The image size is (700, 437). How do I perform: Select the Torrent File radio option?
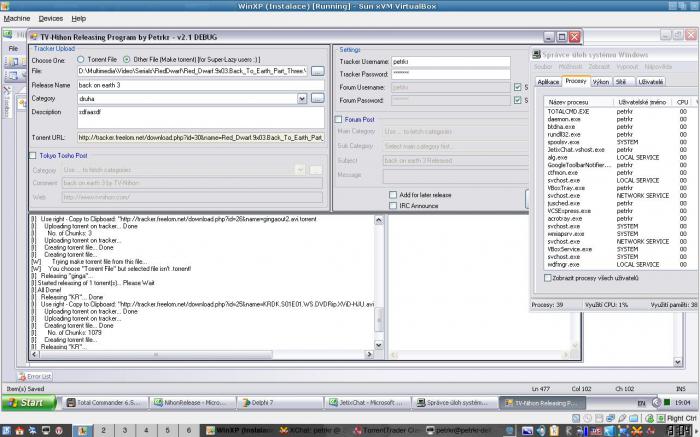pyautogui.click(x=80, y=59)
